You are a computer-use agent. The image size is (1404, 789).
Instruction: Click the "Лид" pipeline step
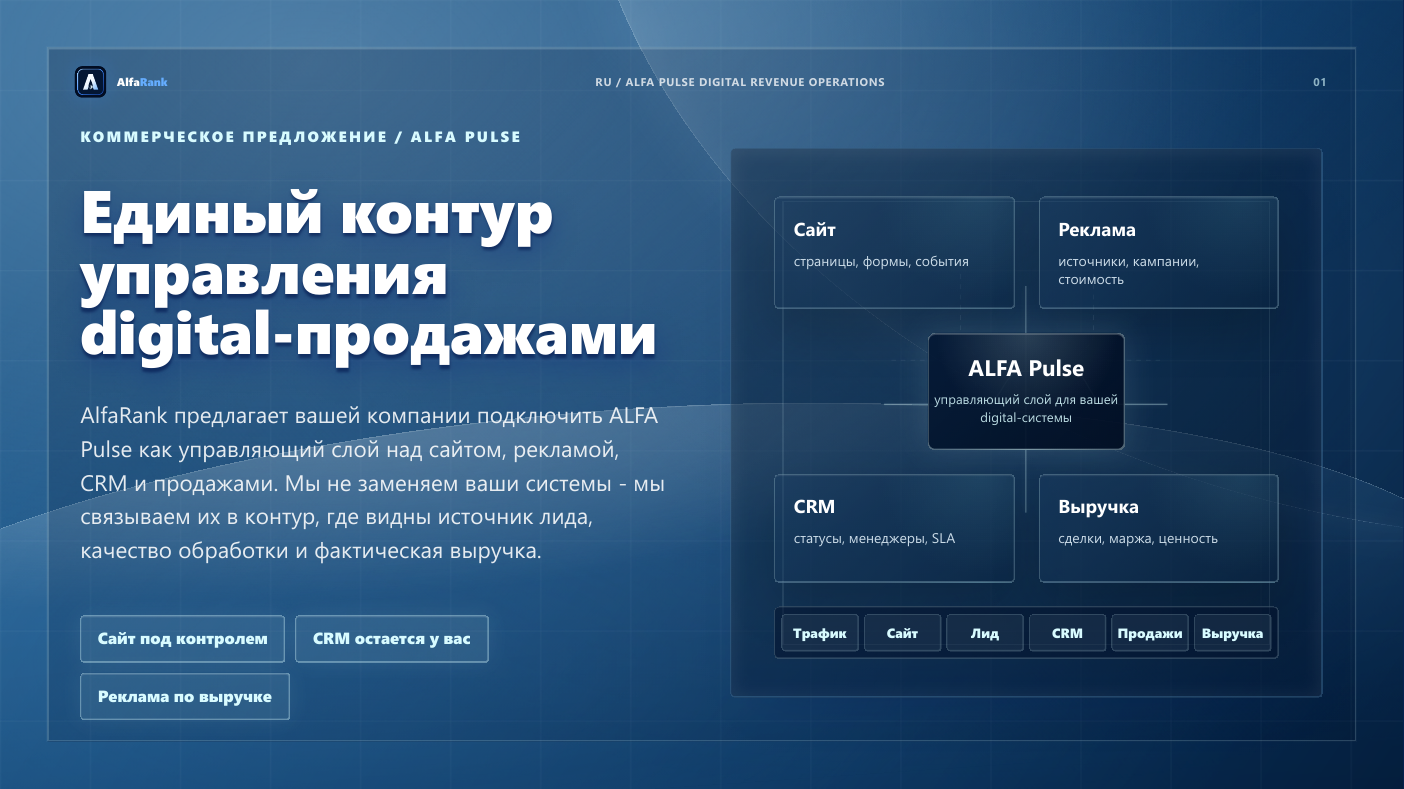coord(985,633)
